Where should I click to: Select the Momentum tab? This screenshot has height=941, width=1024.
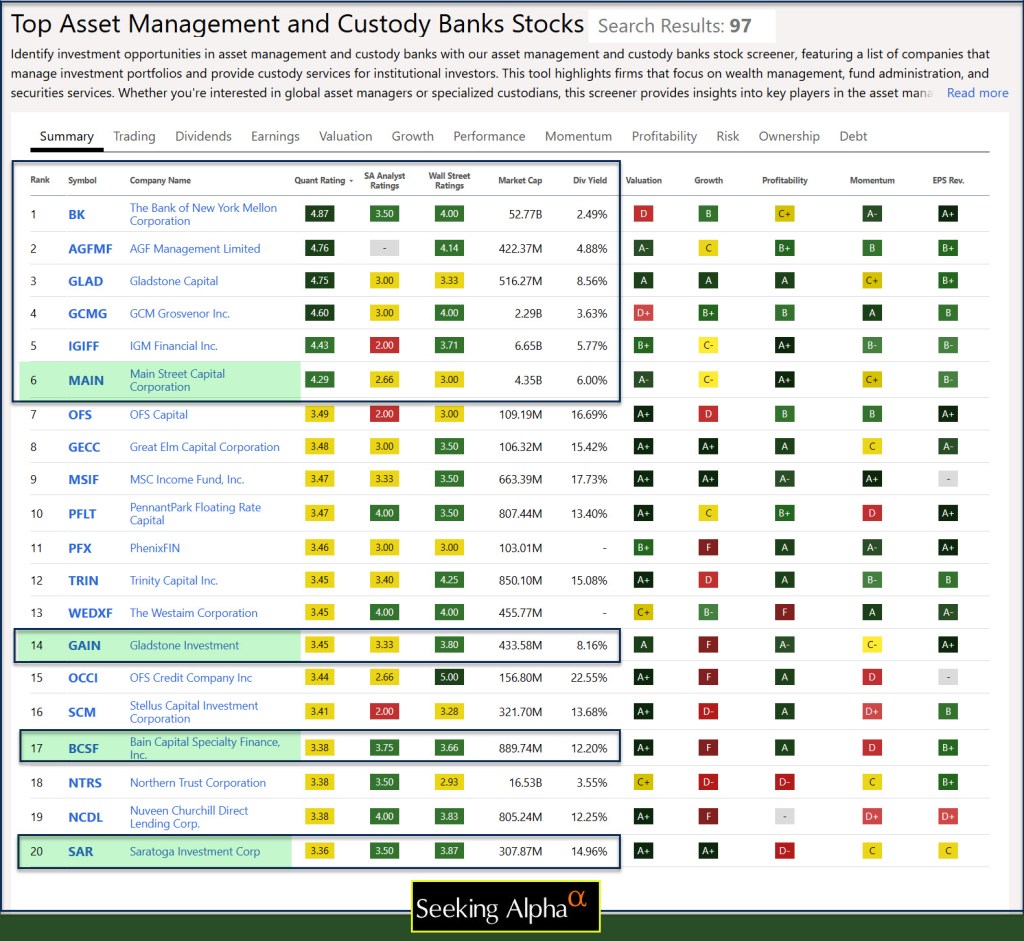(x=578, y=136)
